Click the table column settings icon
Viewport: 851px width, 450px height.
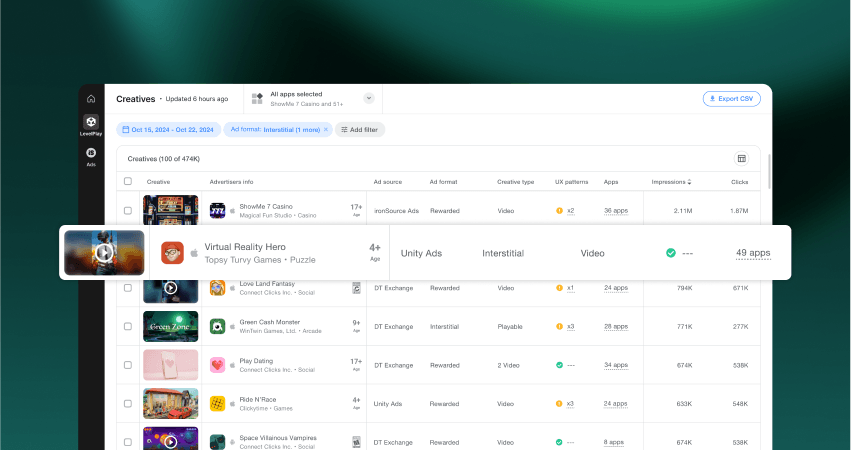[741, 158]
